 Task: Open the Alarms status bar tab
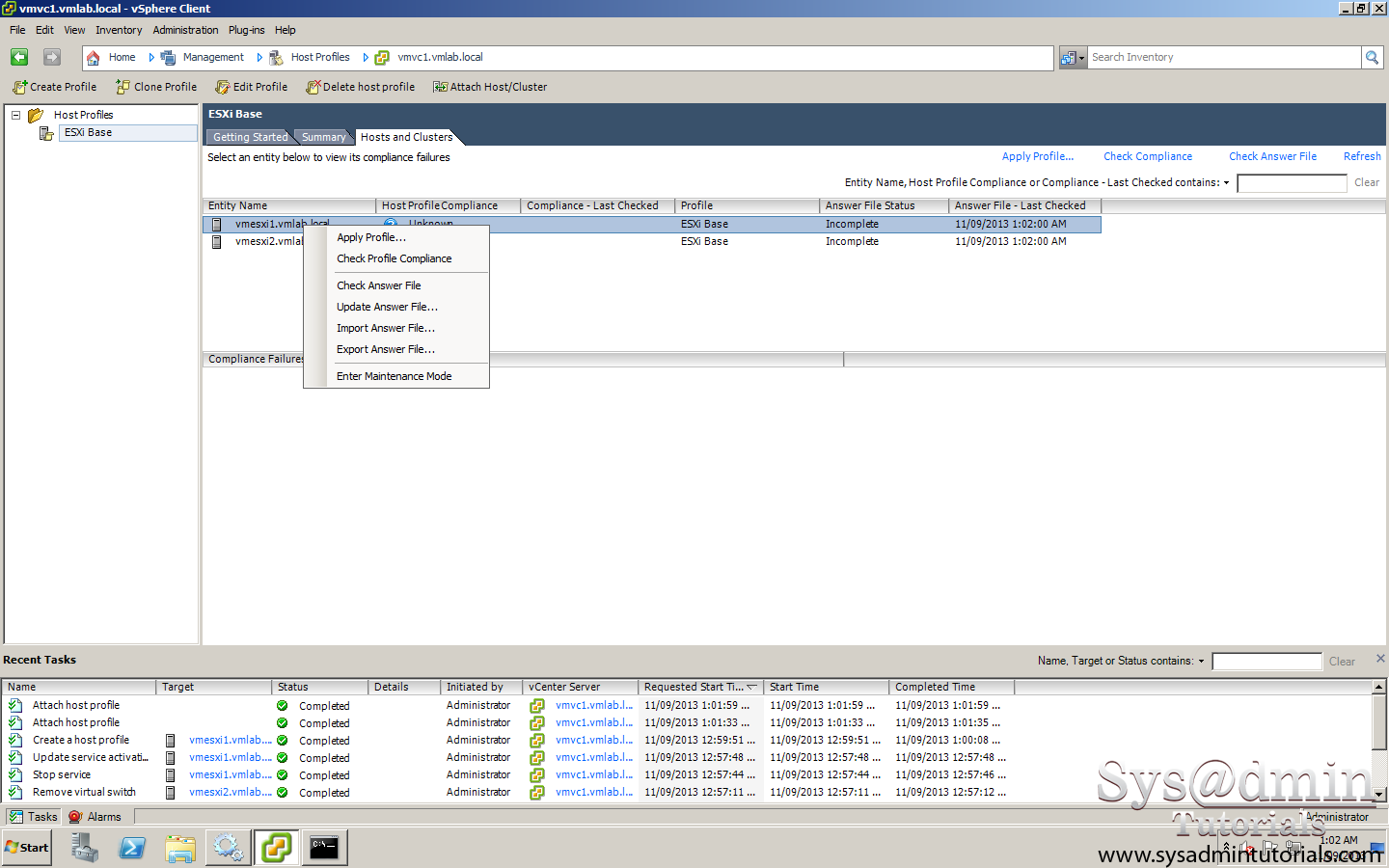[95, 817]
